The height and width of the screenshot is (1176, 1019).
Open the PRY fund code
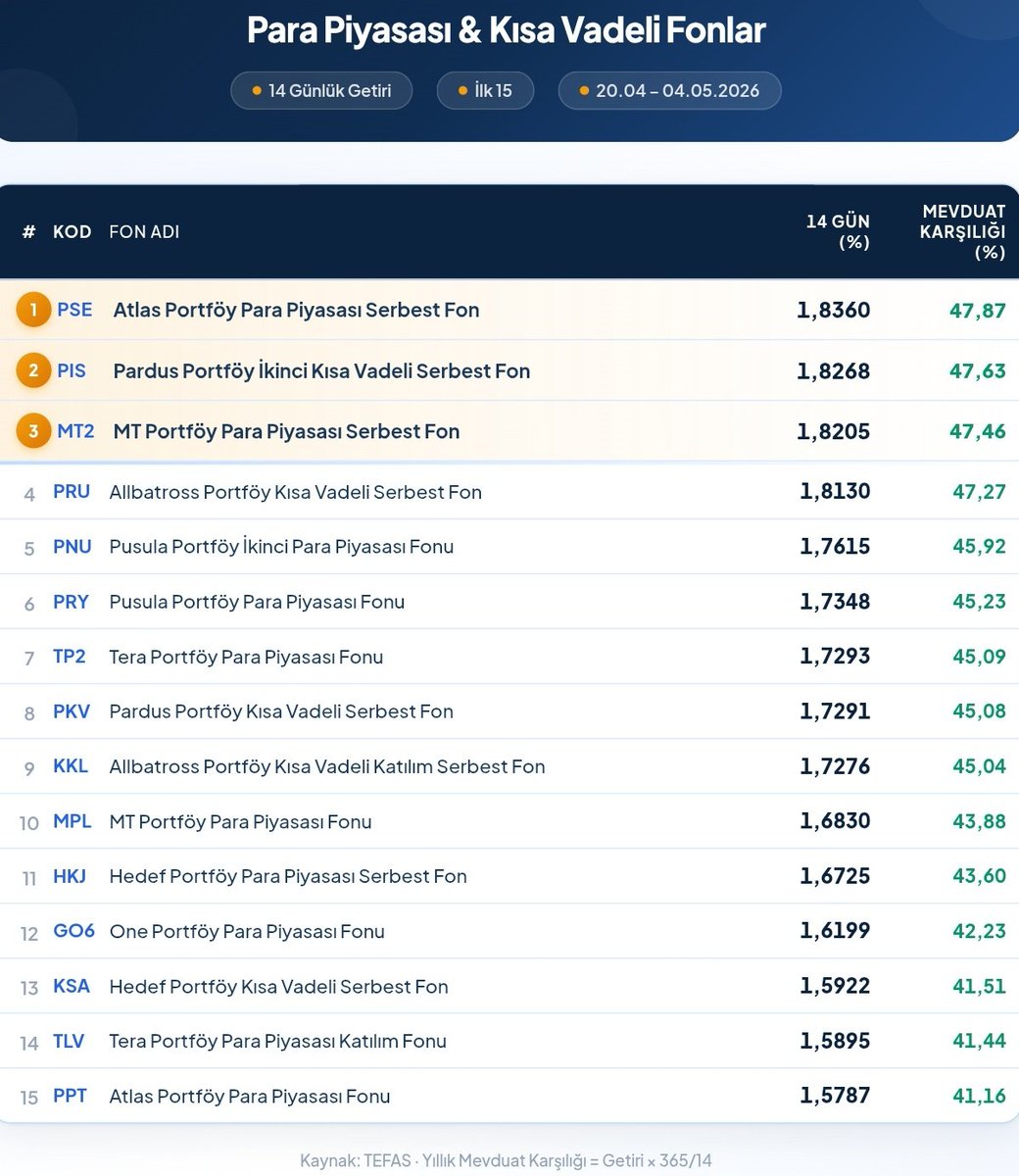(72, 602)
